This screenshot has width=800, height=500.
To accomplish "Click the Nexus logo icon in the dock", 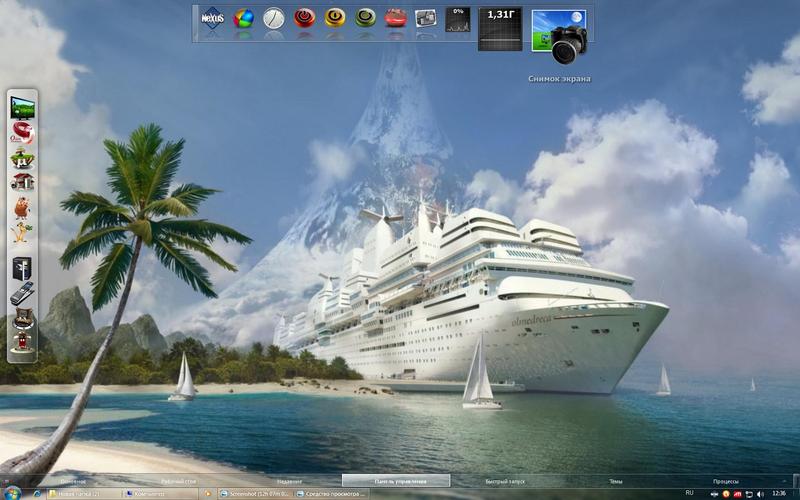I will pyautogui.click(x=212, y=18).
